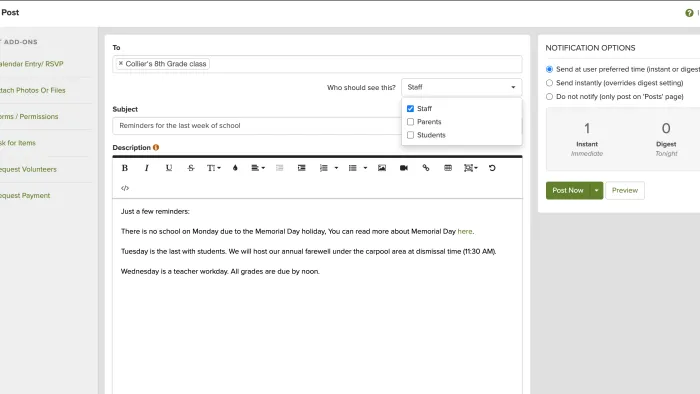Viewport: 700px width, 394px height.
Task: Select Request Payment add-on from sidebar
Action: (25, 195)
